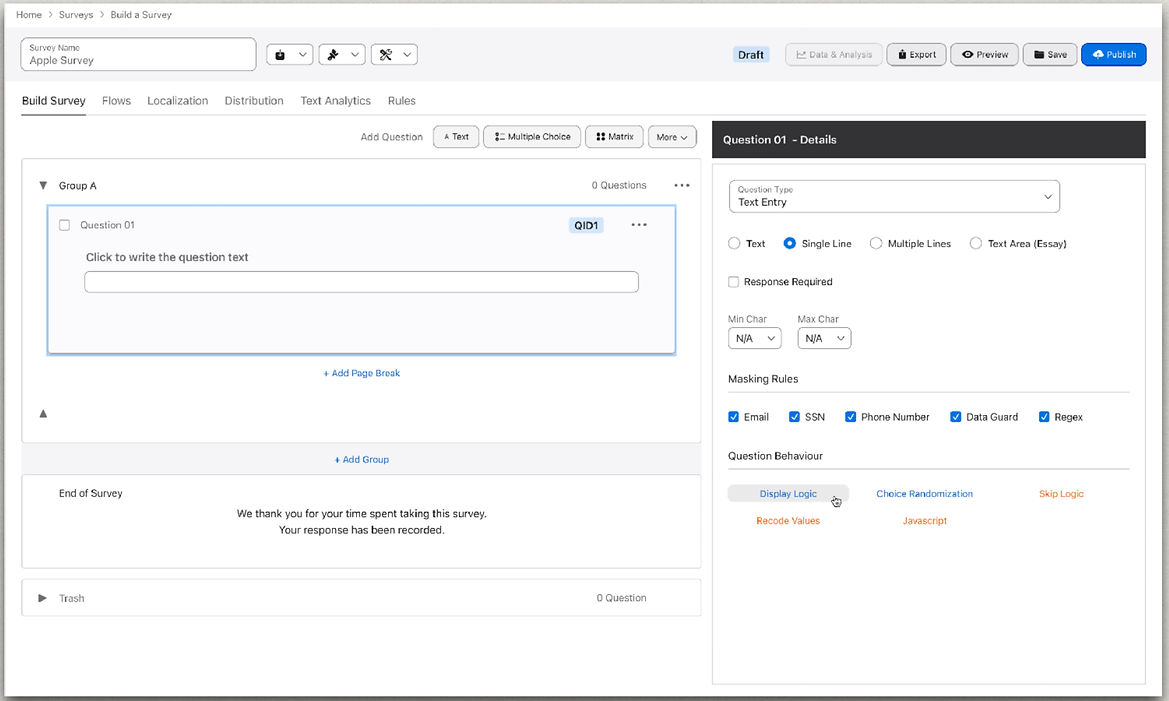Open the Skip Logic link
Viewport: 1169px width, 701px height.
1061,494
